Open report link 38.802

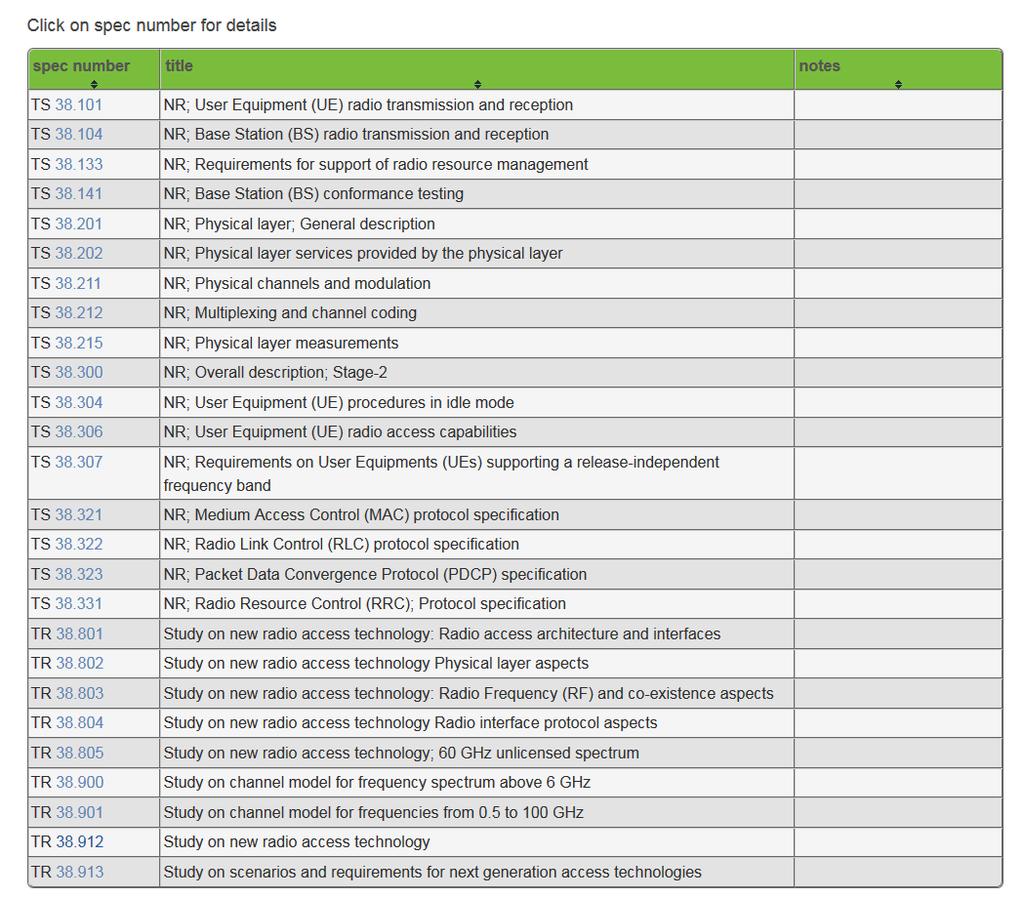[80, 663]
